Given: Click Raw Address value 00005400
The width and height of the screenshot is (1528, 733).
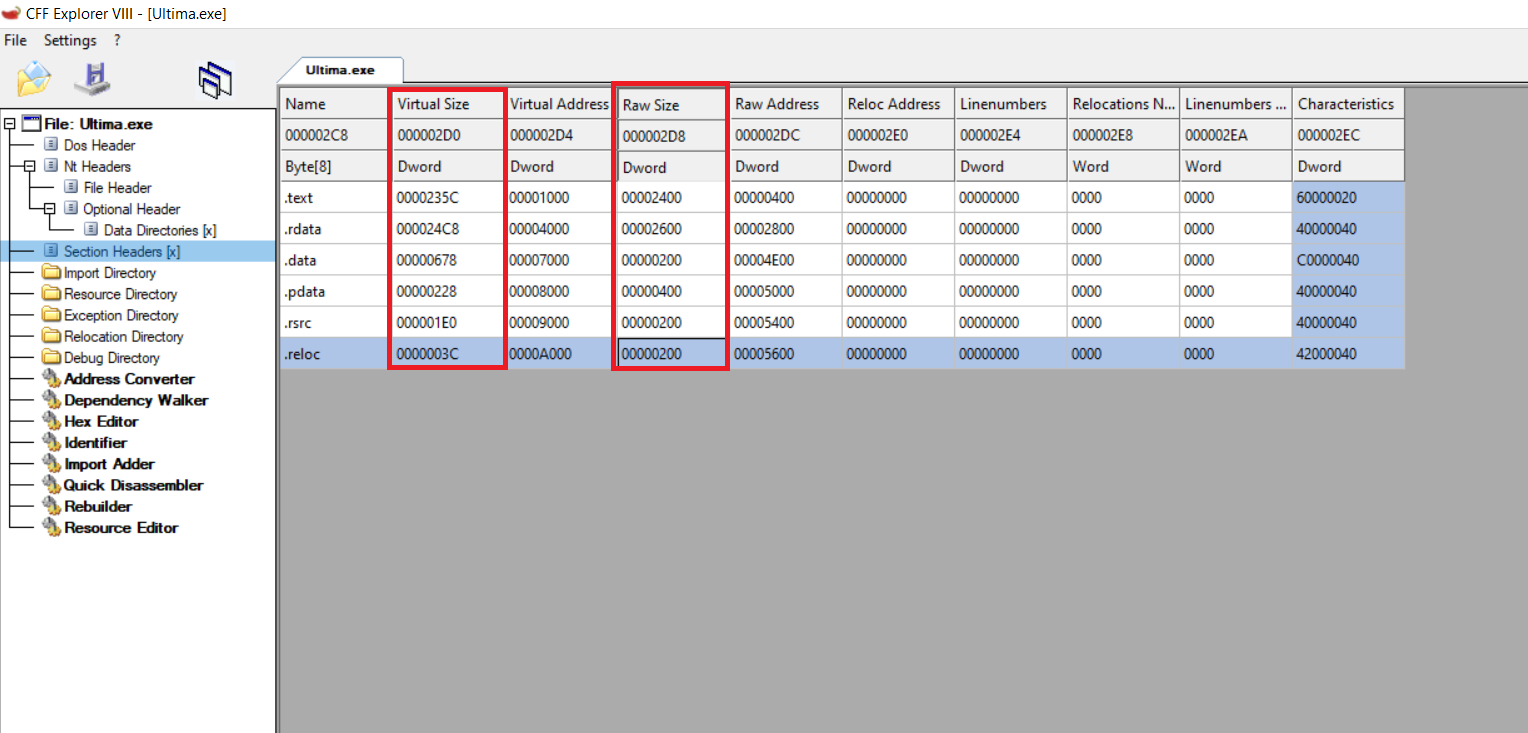Looking at the screenshot, I should click(x=785, y=322).
